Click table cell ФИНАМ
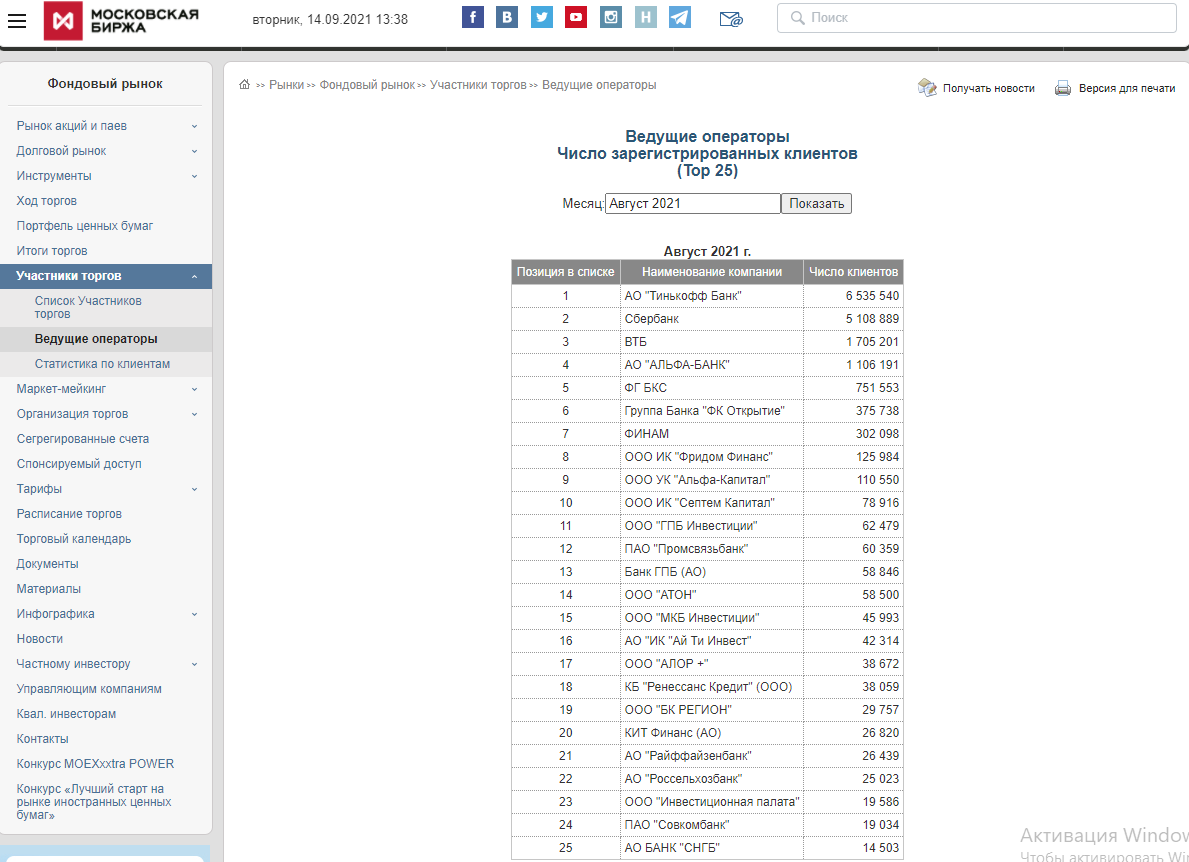Screen dimensions: 1189x862 (711, 434)
